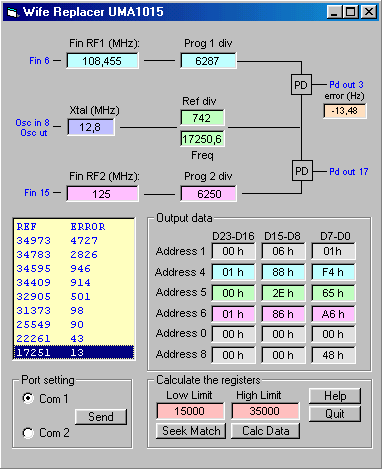The height and width of the screenshot is (469, 382).
Task: Select the Com 1 radio button
Action: [28, 398]
